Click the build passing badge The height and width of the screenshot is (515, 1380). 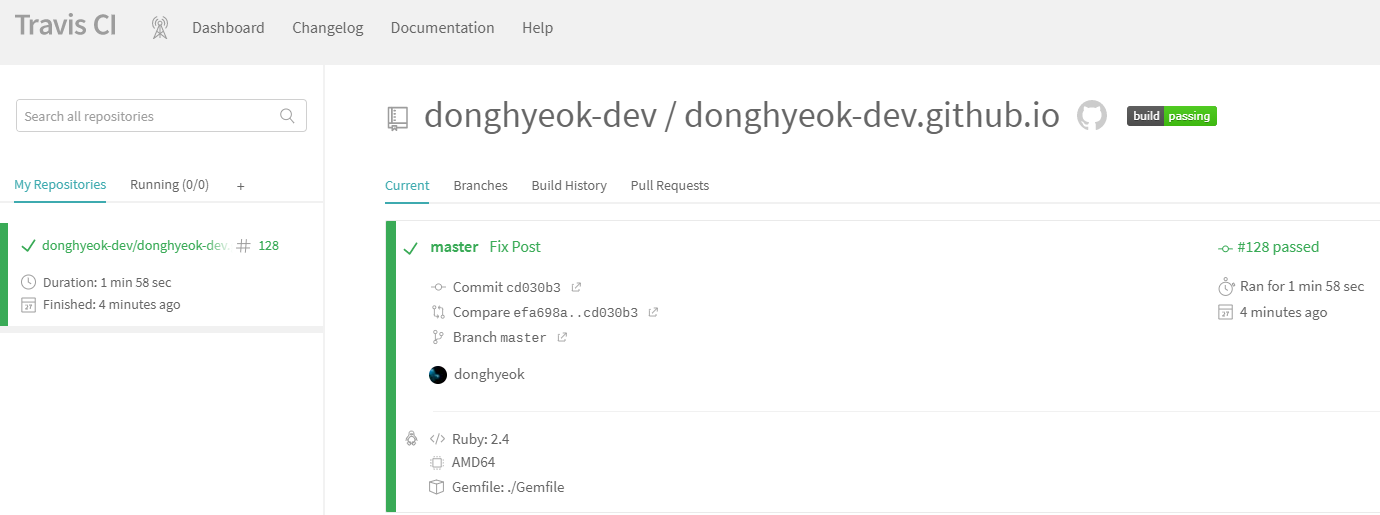coord(1172,116)
